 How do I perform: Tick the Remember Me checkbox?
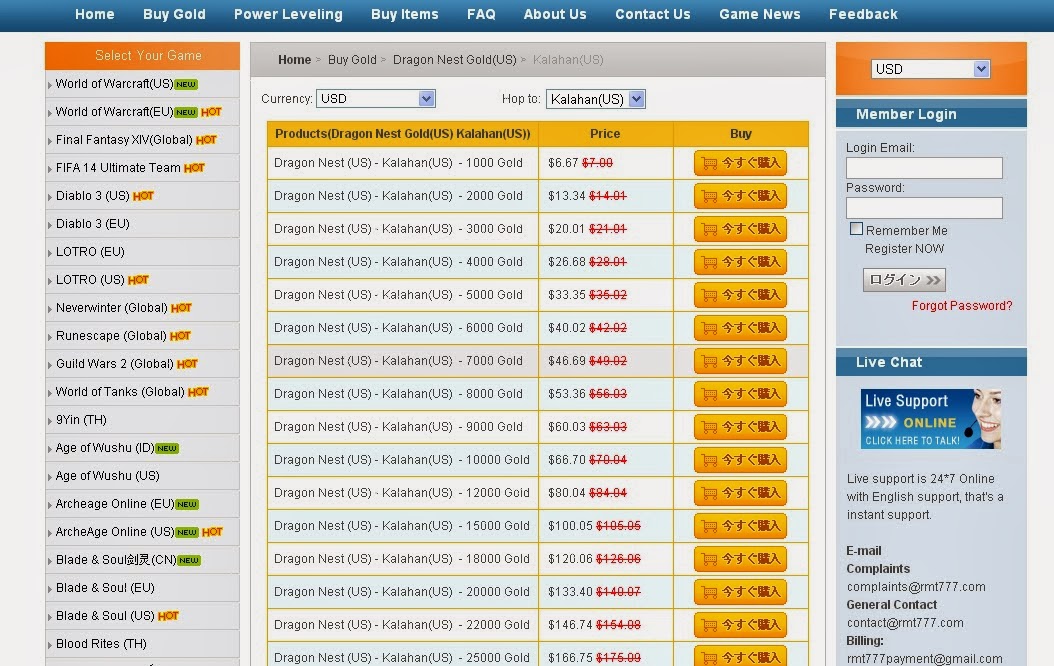pos(856,229)
